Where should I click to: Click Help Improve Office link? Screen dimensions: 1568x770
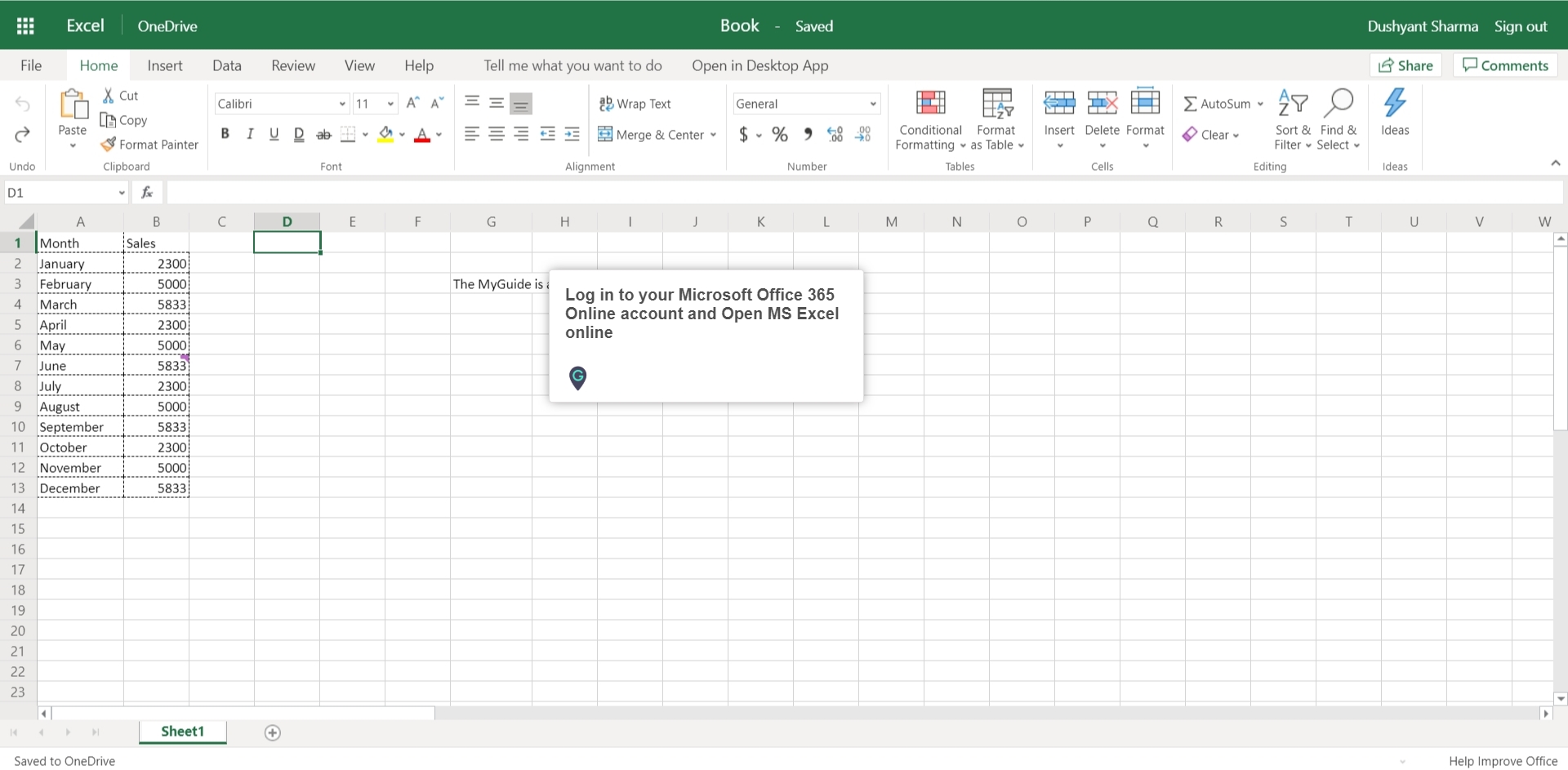pos(1503,761)
